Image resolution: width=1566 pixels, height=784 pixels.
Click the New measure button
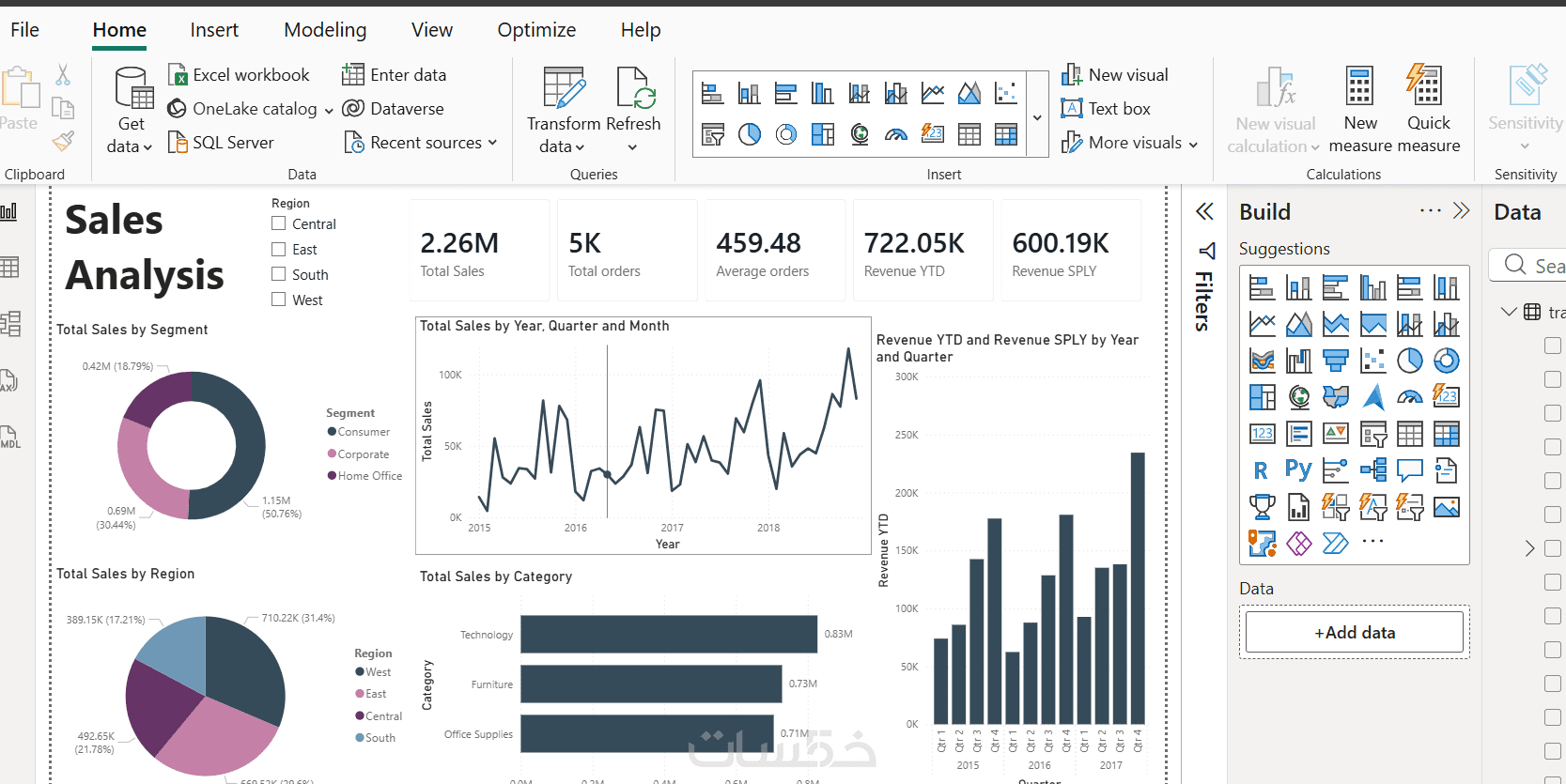coord(1360,108)
